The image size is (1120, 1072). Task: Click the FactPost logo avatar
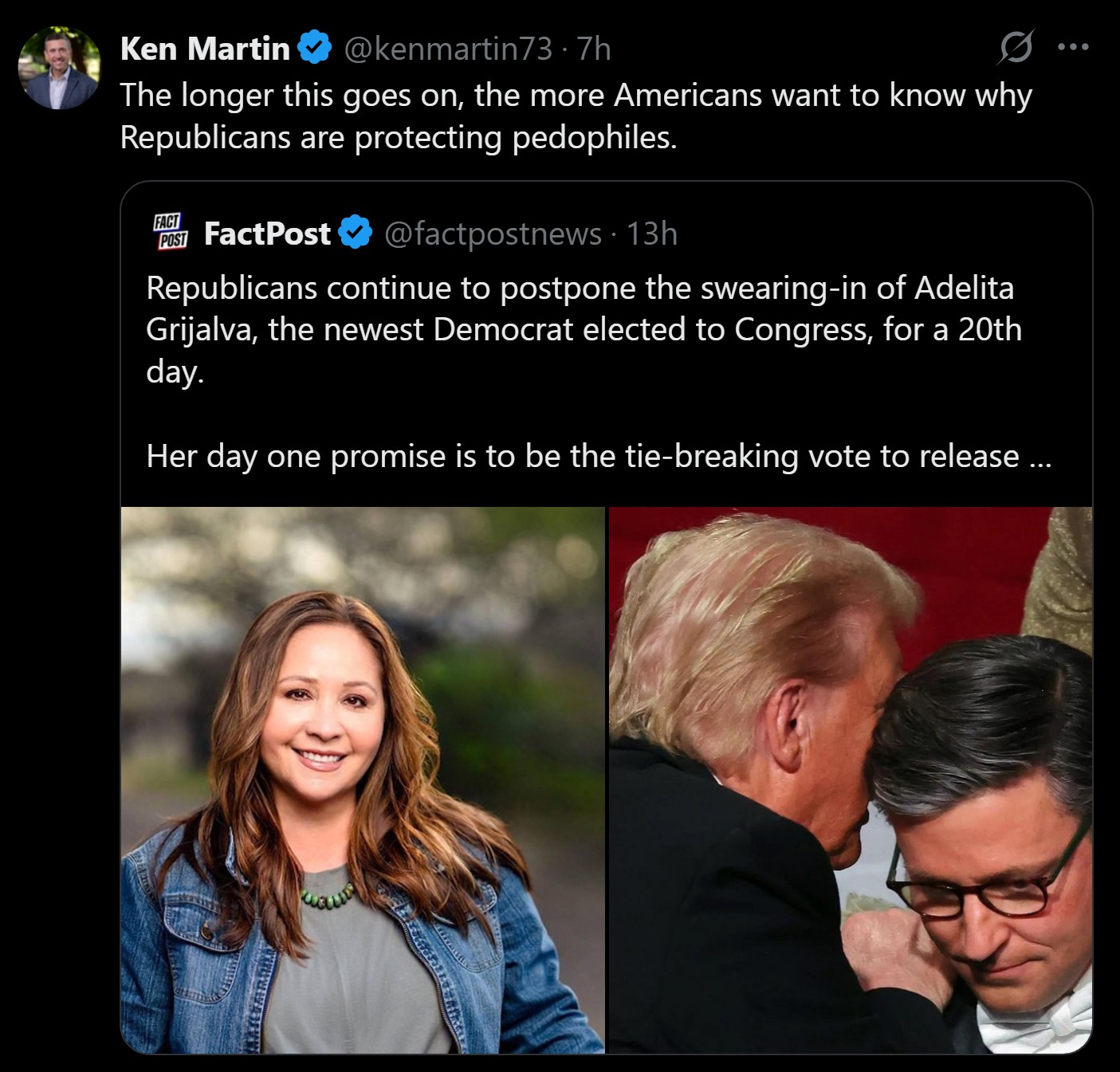tap(170, 232)
